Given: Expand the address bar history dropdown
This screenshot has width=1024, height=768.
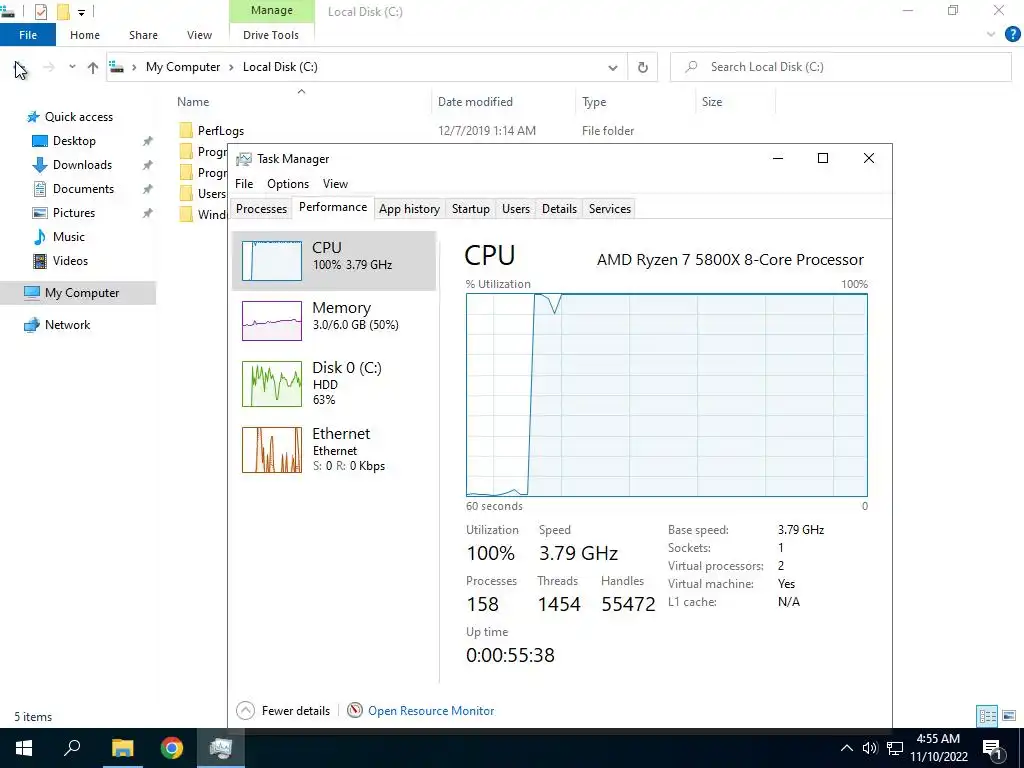Looking at the screenshot, I should click(x=613, y=67).
